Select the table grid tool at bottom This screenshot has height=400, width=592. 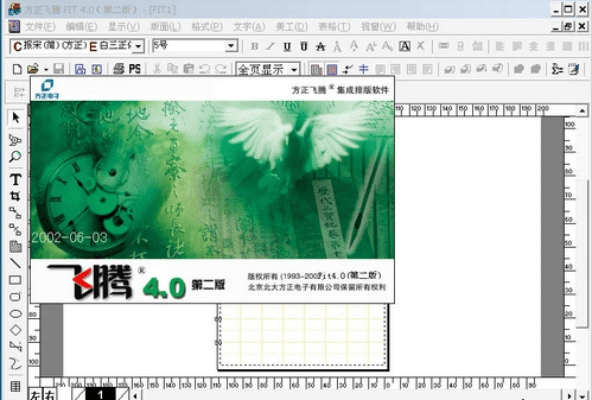point(15,386)
